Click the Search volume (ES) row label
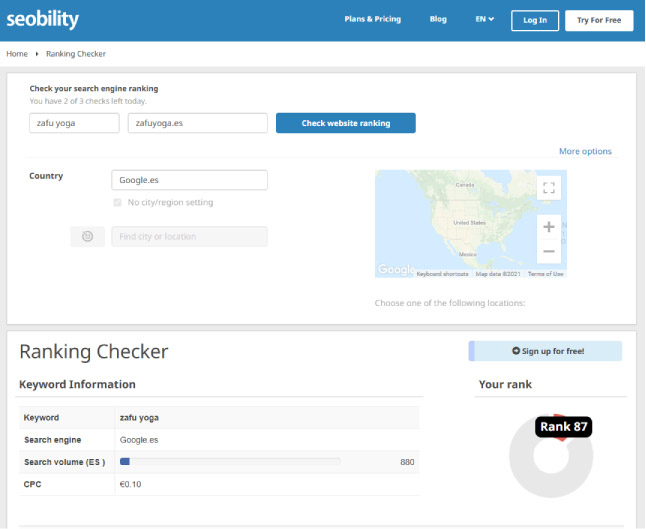Screen dimensions: 646x529 click(64, 462)
